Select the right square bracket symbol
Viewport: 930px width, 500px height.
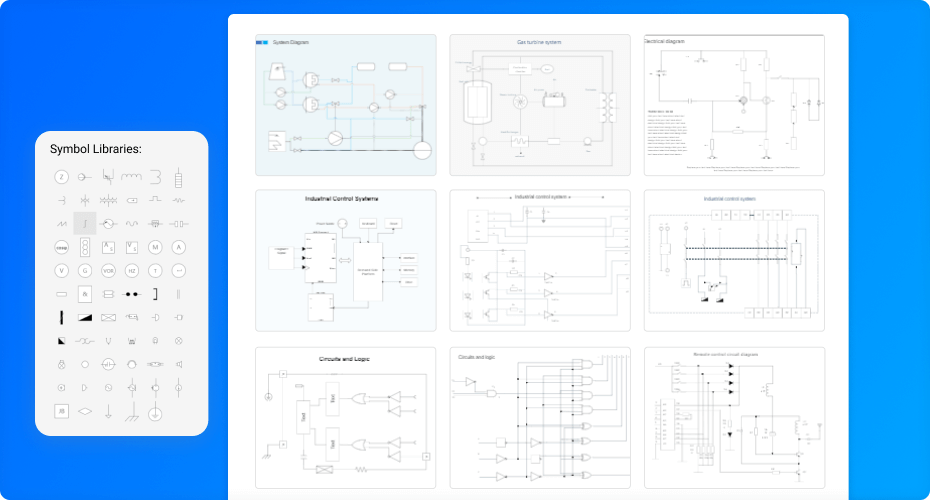(155, 294)
